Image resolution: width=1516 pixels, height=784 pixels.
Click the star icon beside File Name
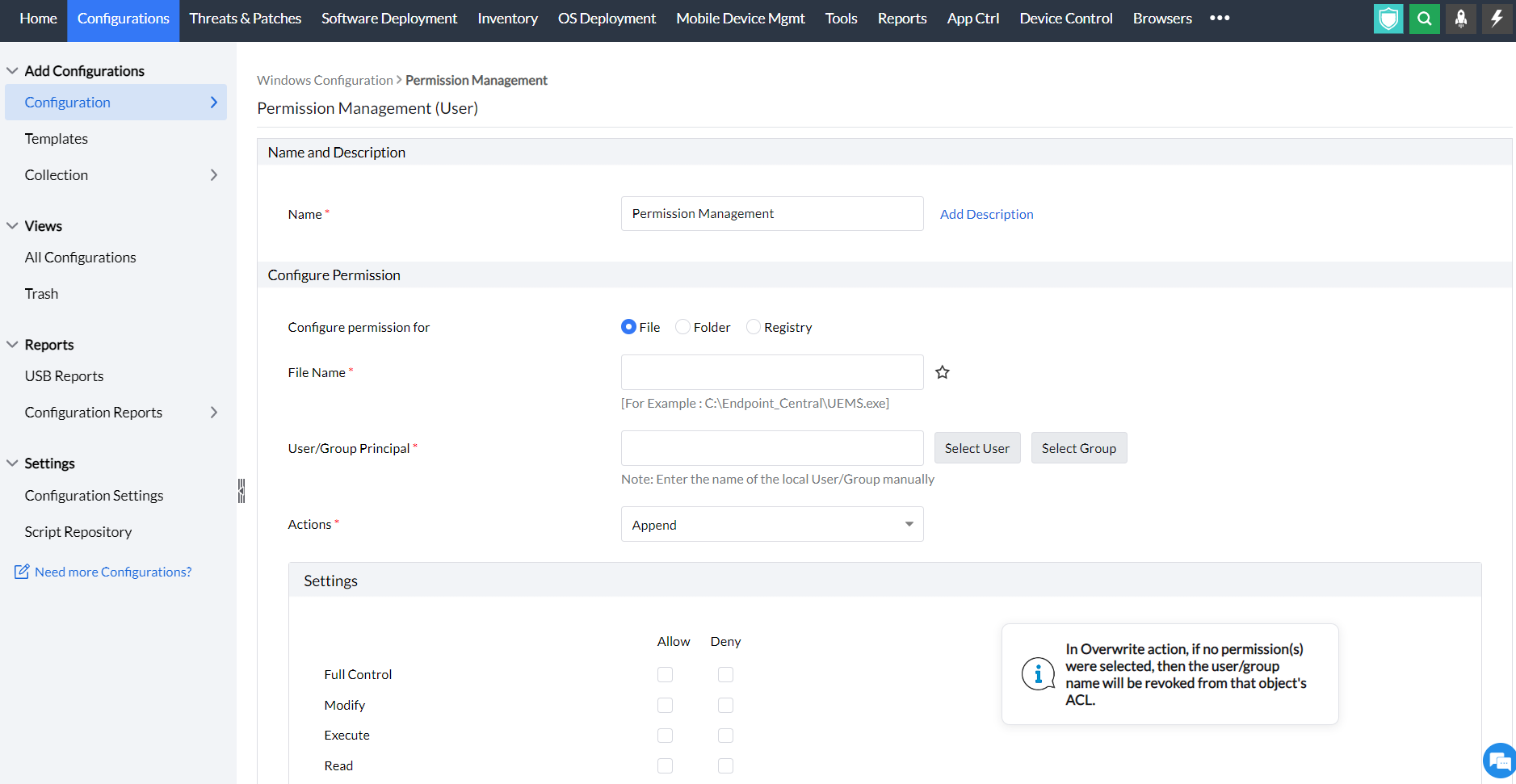coord(942,372)
